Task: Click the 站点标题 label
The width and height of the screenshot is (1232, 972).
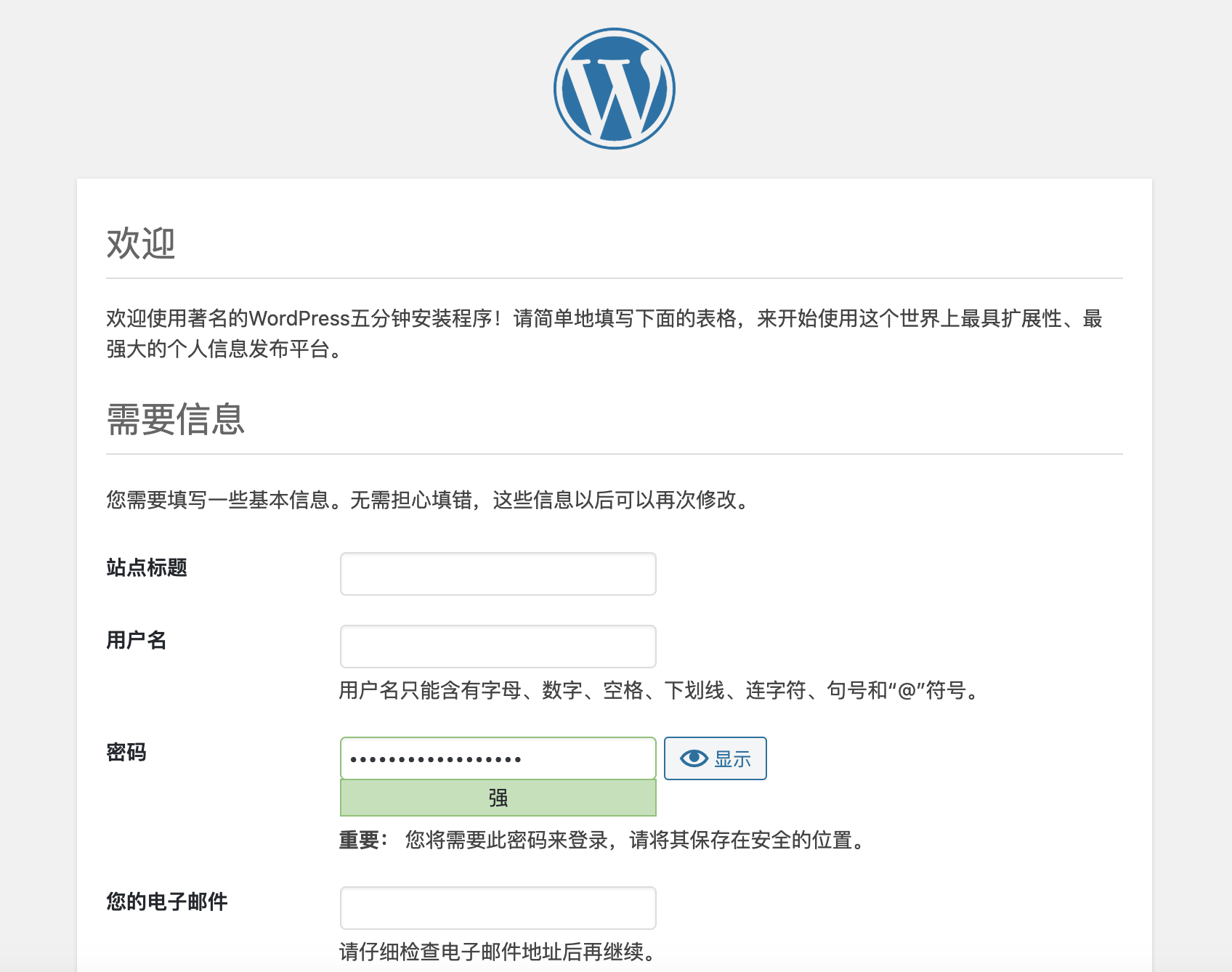Action: pyautogui.click(x=146, y=569)
